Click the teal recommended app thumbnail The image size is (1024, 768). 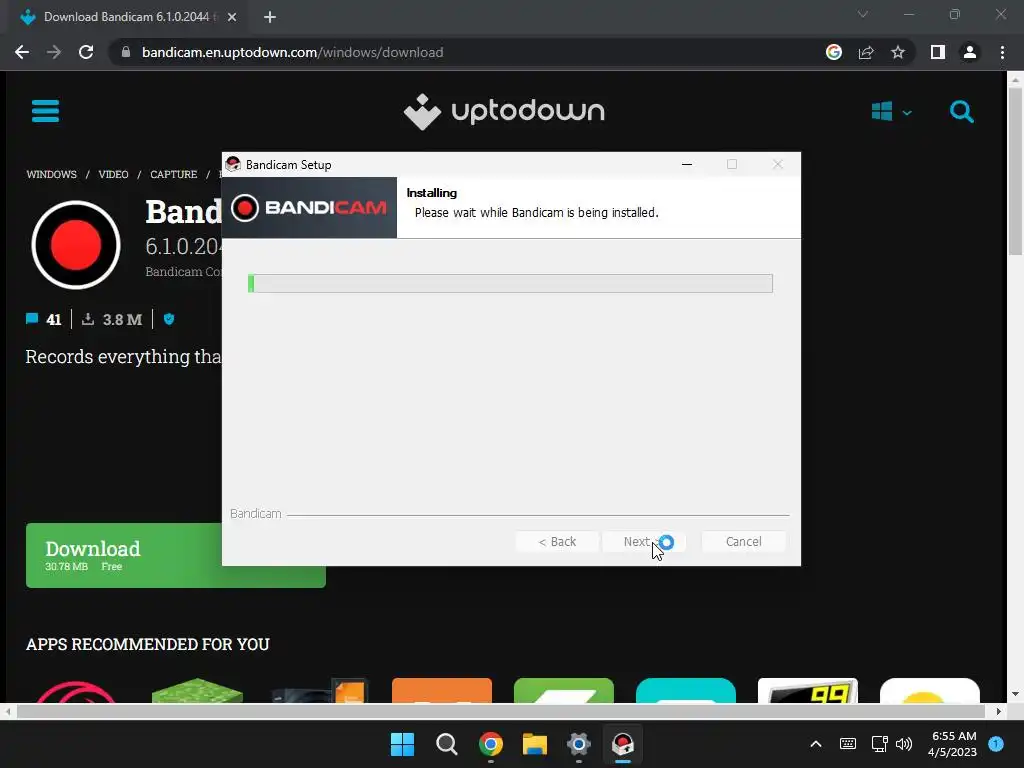coord(686,690)
